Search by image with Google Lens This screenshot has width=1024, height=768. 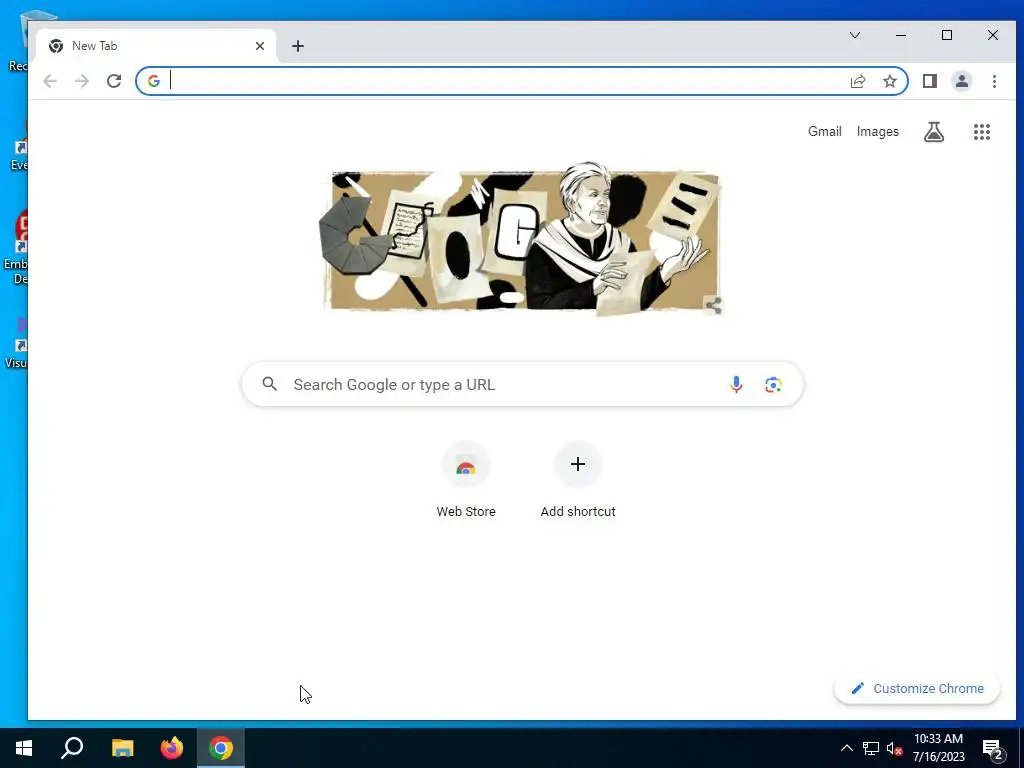click(773, 385)
